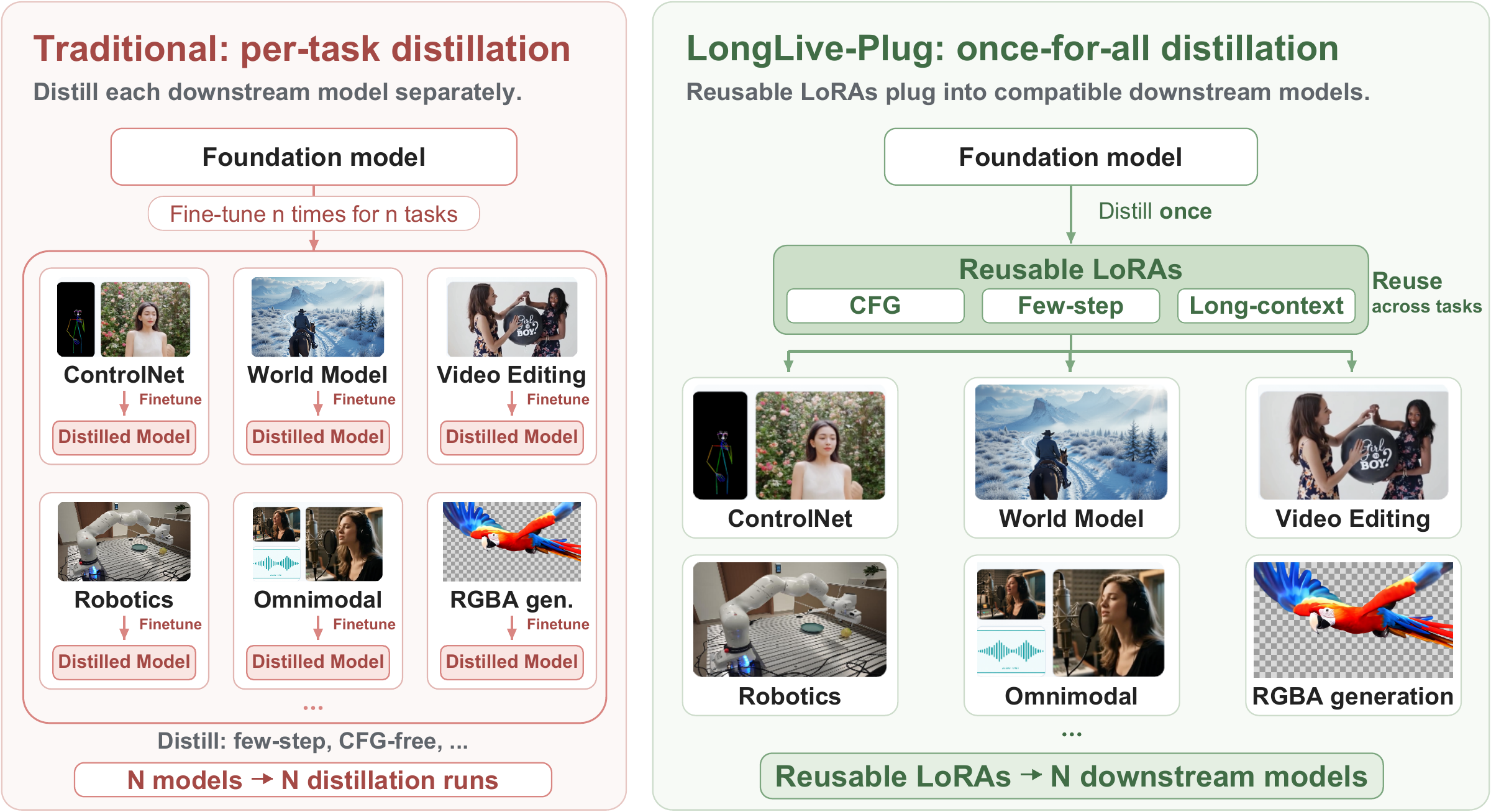Click the robot arm image in LongLive-Plug panel
1491x812 pixels.
[790, 619]
